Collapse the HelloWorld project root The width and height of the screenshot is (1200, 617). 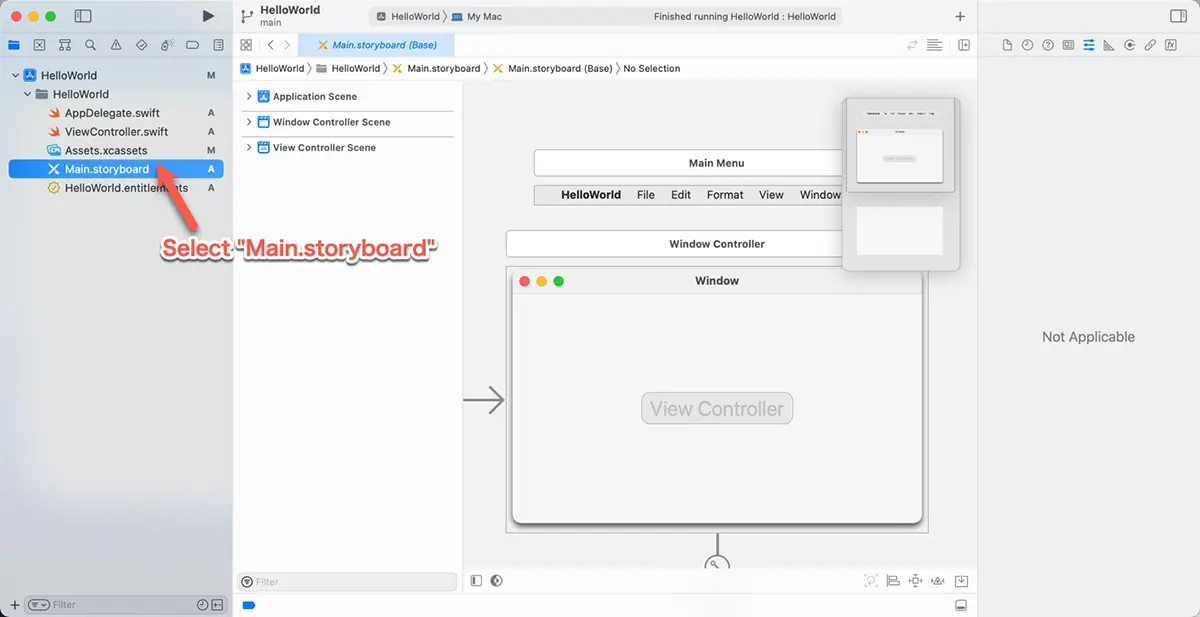tap(15, 76)
